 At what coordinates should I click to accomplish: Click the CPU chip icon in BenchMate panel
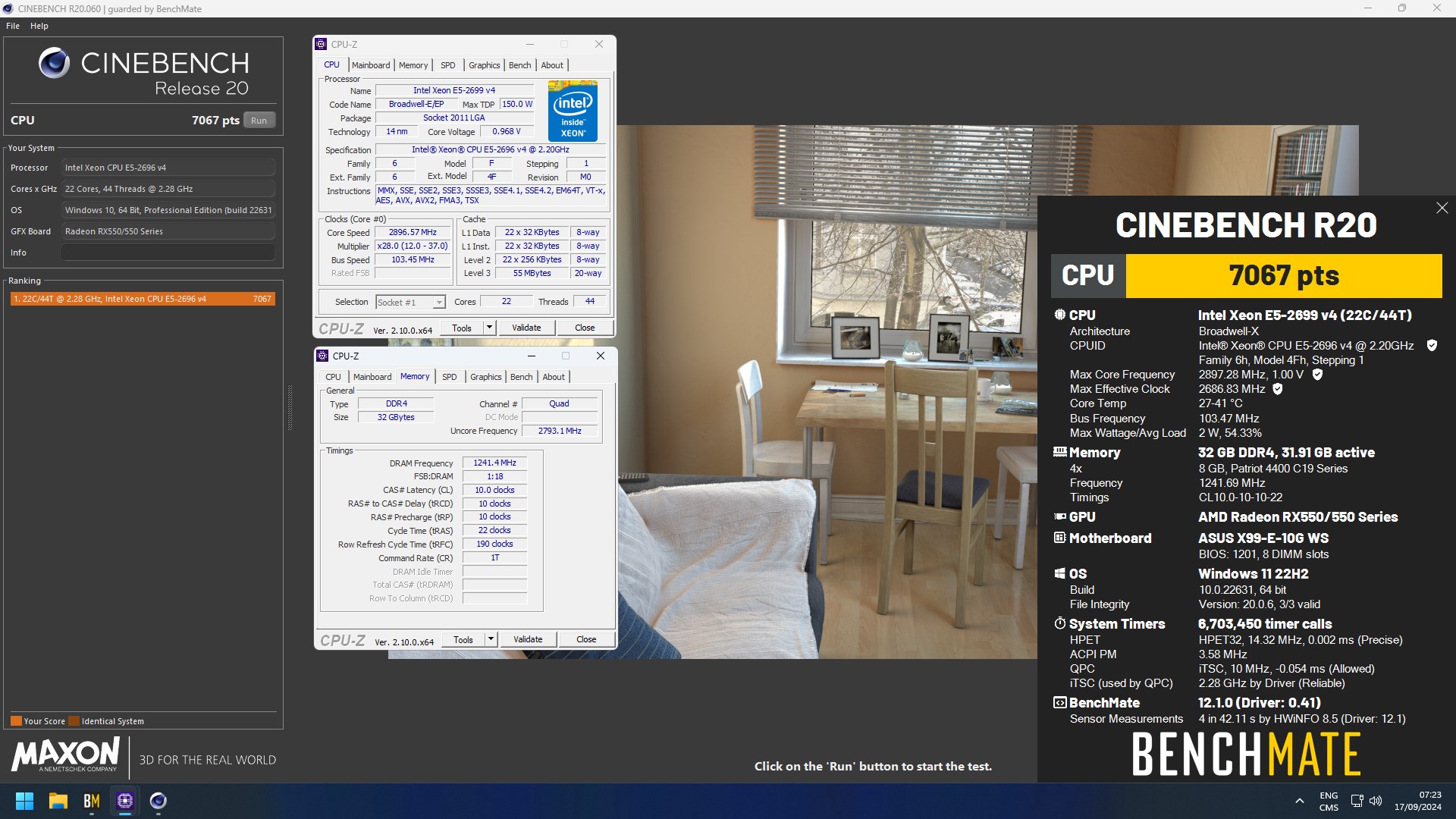pos(1059,315)
